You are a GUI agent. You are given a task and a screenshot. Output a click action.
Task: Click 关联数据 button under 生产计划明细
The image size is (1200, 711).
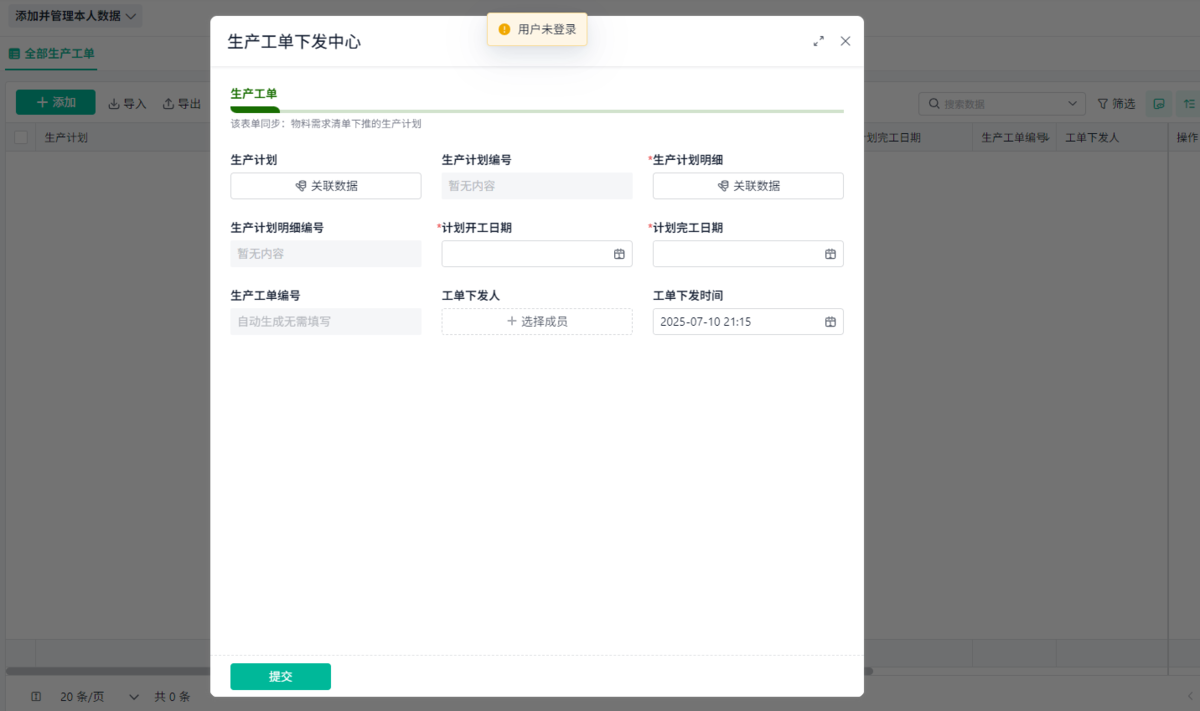tap(748, 186)
